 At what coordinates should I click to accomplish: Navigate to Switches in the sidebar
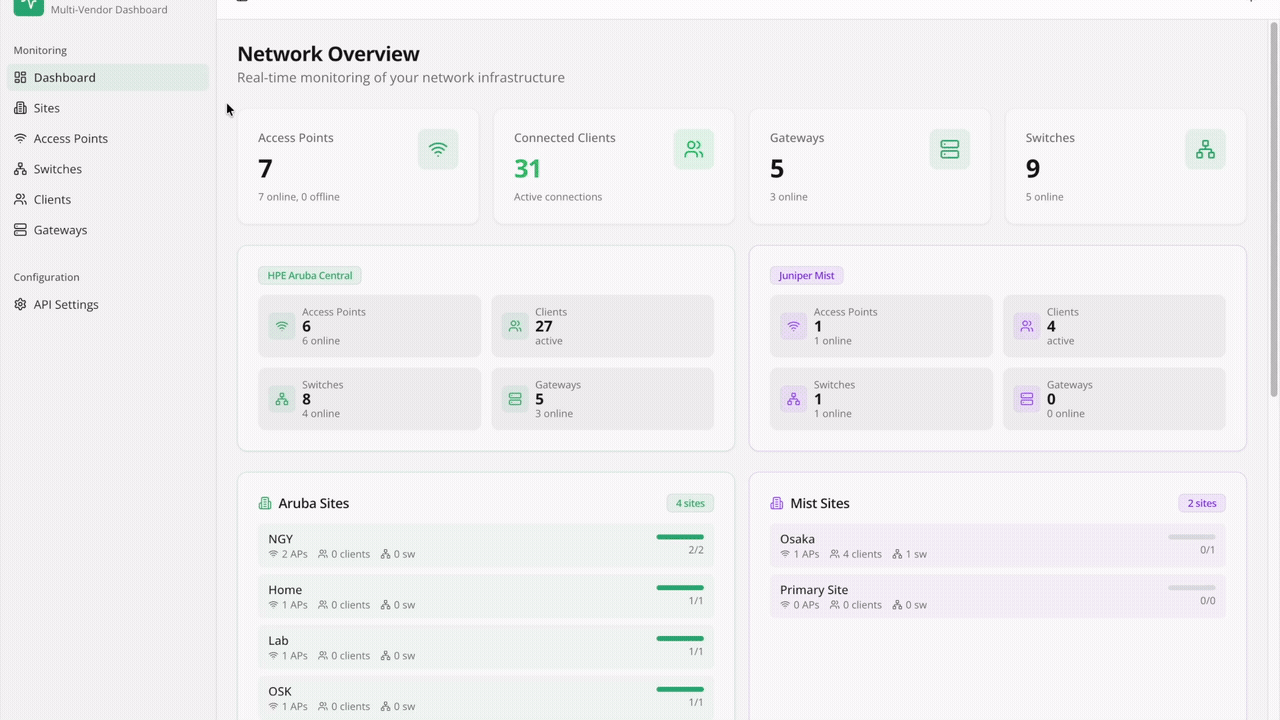click(x=108, y=169)
